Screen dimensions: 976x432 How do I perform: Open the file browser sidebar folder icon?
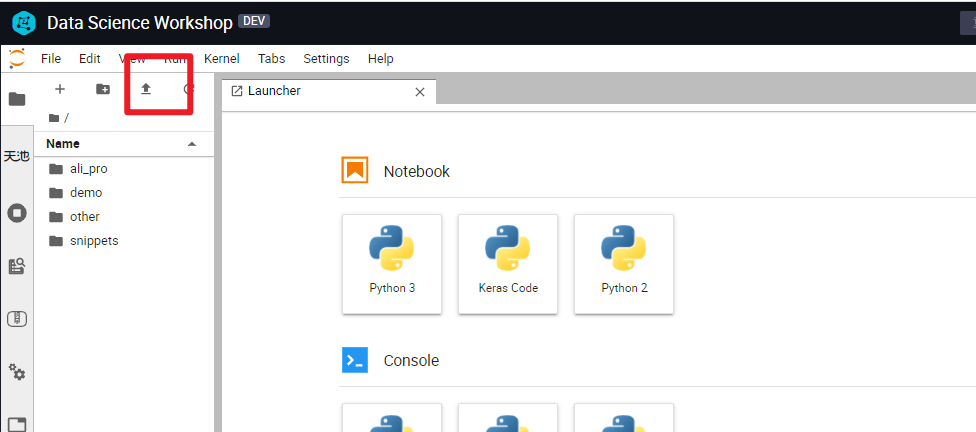coord(17,99)
